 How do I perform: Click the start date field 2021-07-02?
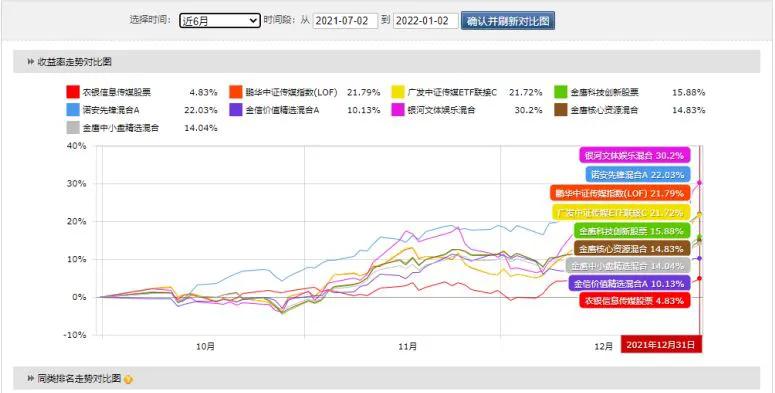coord(345,20)
